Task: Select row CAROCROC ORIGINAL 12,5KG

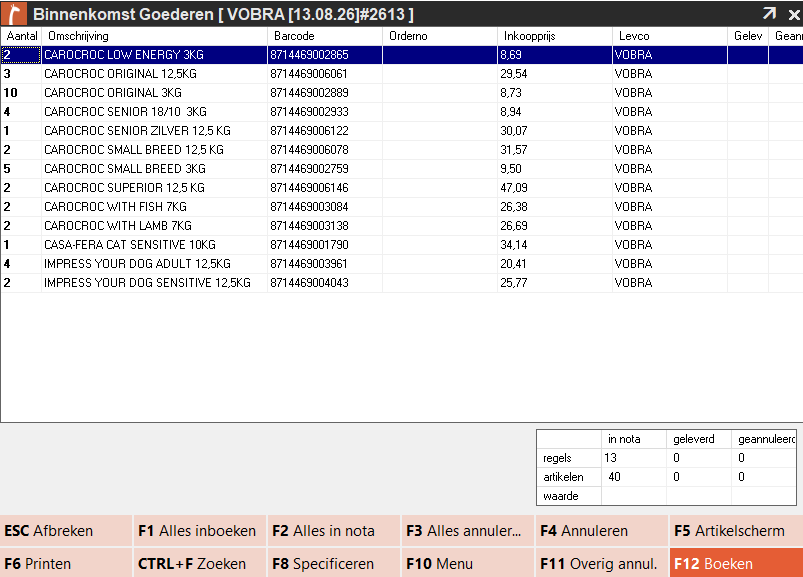Action: pyautogui.click(x=402, y=74)
